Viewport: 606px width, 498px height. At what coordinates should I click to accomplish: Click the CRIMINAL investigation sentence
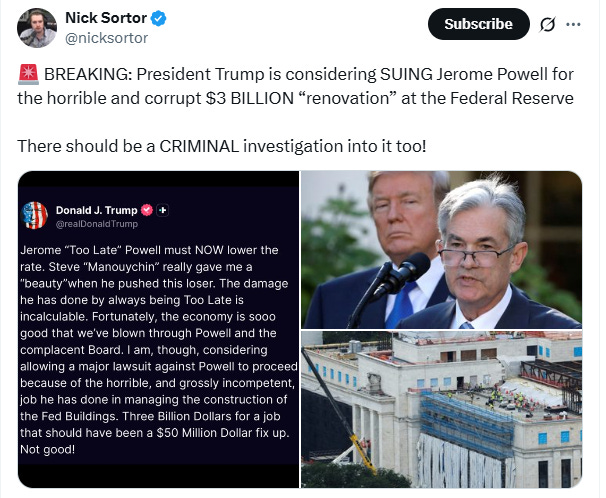point(222,146)
